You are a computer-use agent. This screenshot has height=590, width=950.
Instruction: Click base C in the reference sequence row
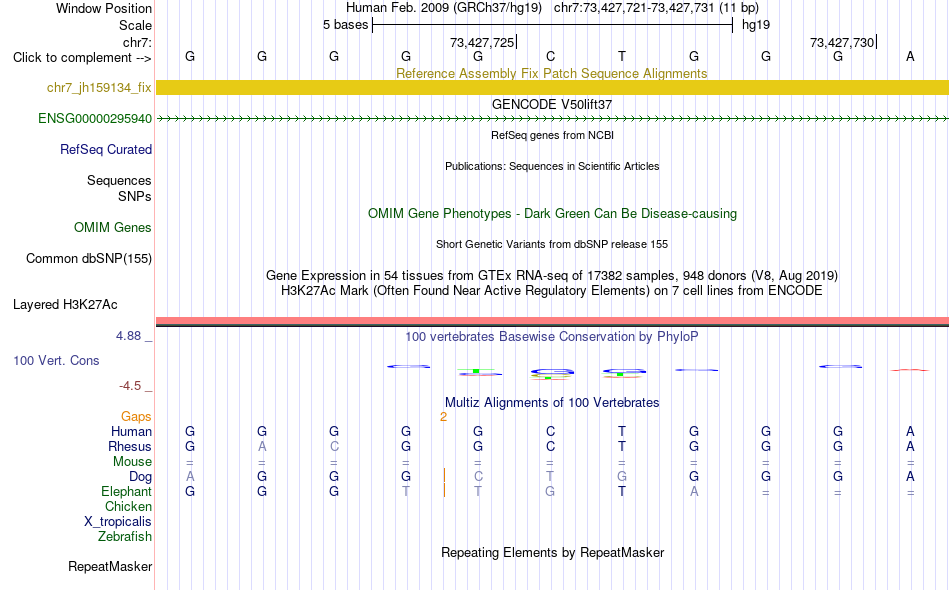(x=550, y=56)
